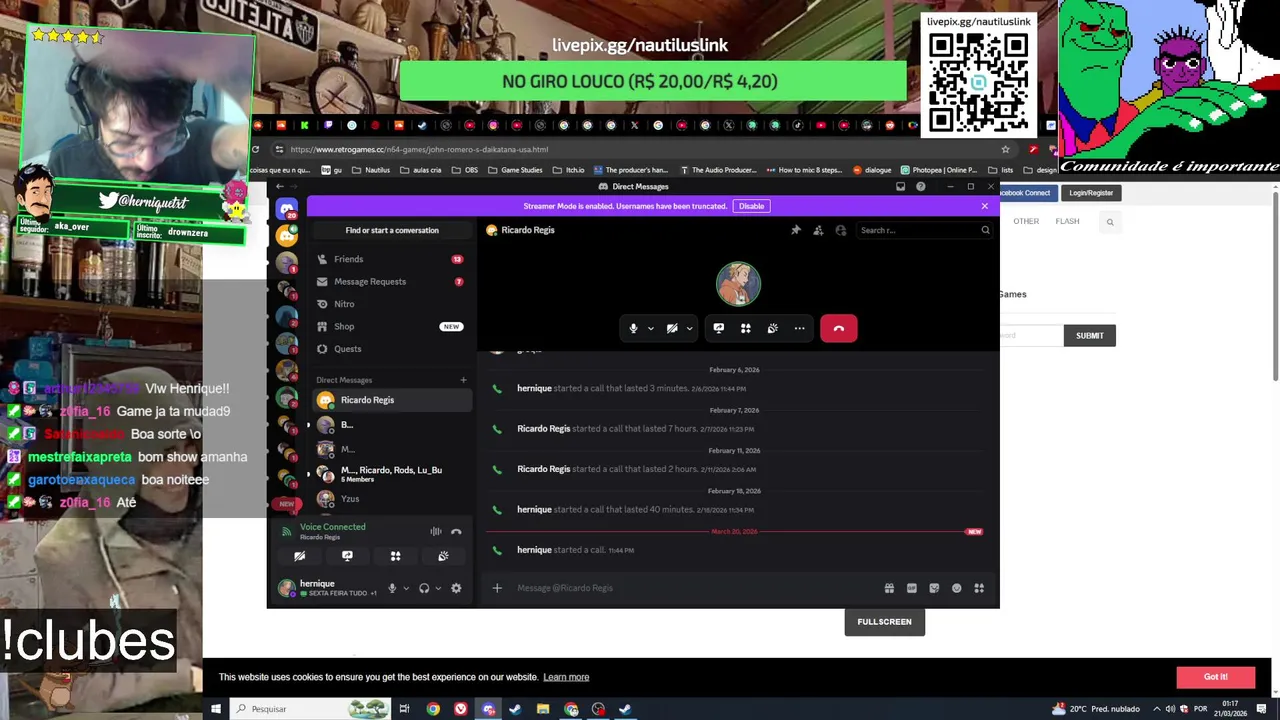Open the FLASH tab on the website
Viewport: 1280px width, 720px height.
(x=1067, y=221)
